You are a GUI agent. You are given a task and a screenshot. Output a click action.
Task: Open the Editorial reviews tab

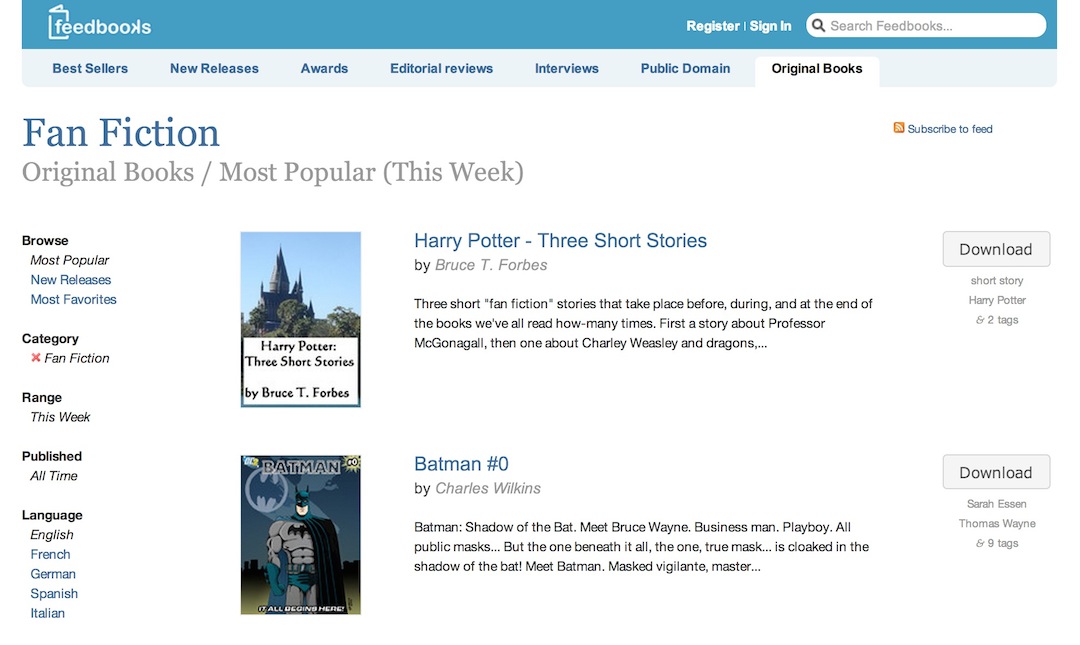(442, 68)
